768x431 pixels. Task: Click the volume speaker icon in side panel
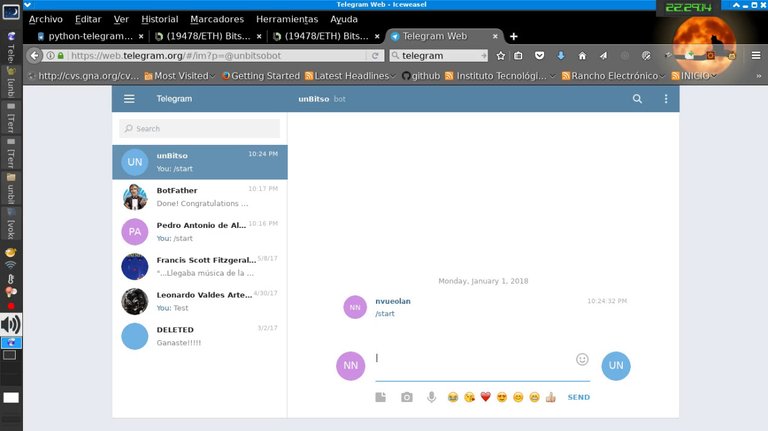click(x=10, y=325)
